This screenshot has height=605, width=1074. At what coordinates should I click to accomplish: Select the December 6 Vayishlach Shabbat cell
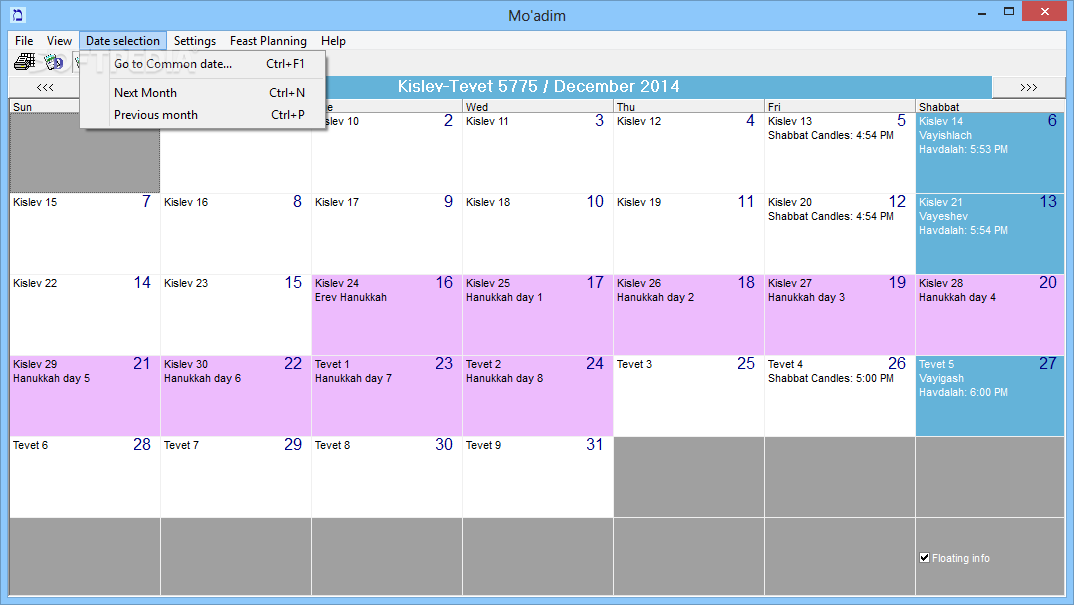(x=990, y=153)
